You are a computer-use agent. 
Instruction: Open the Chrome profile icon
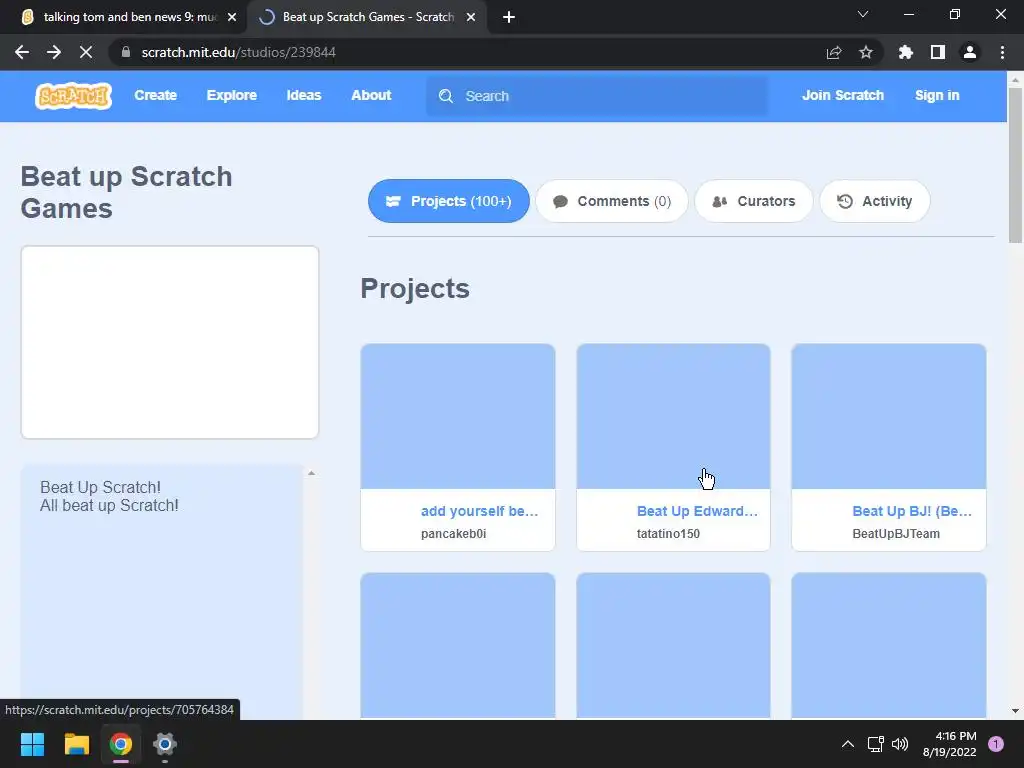[970, 52]
